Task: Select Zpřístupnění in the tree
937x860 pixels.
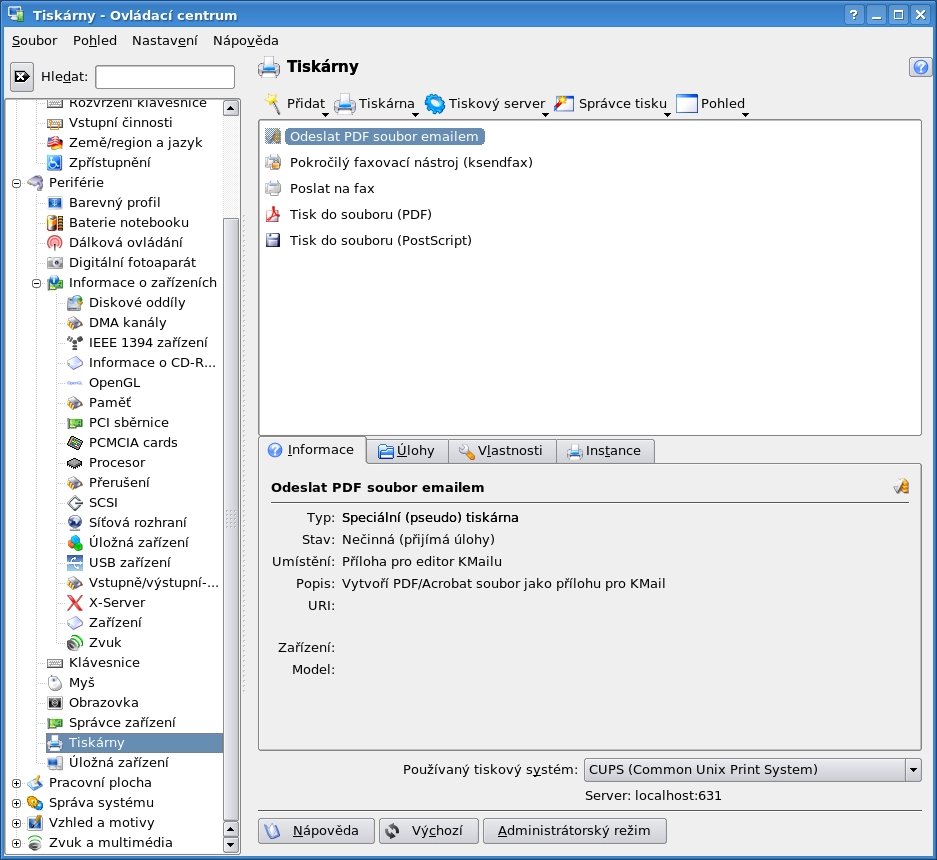Action: click(109, 163)
